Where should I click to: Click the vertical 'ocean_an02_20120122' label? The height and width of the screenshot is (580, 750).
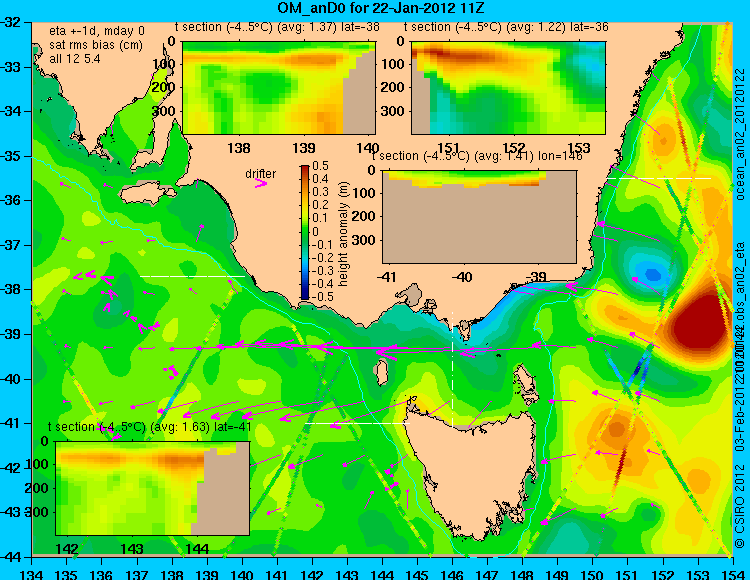[740, 134]
